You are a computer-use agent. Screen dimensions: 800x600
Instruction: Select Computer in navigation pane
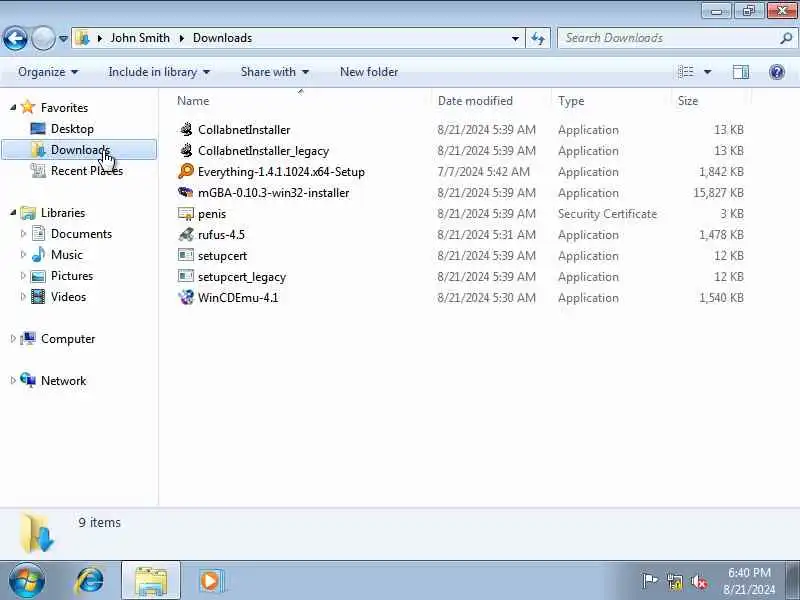pyautogui.click(x=68, y=339)
